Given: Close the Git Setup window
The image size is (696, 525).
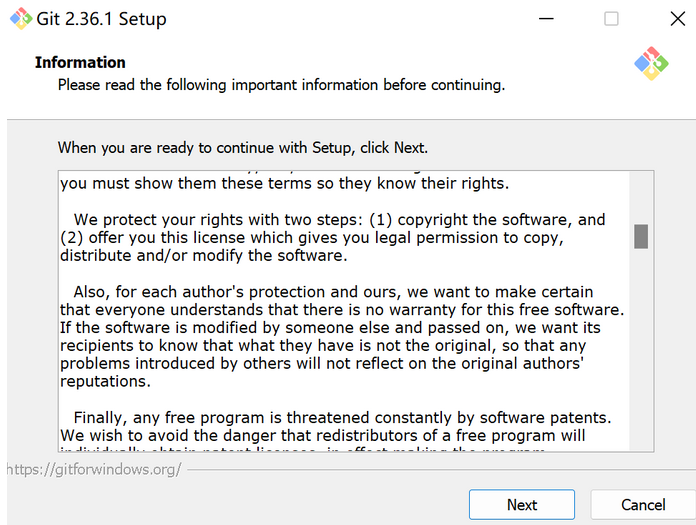Looking at the screenshot, I should pos(676,19).
